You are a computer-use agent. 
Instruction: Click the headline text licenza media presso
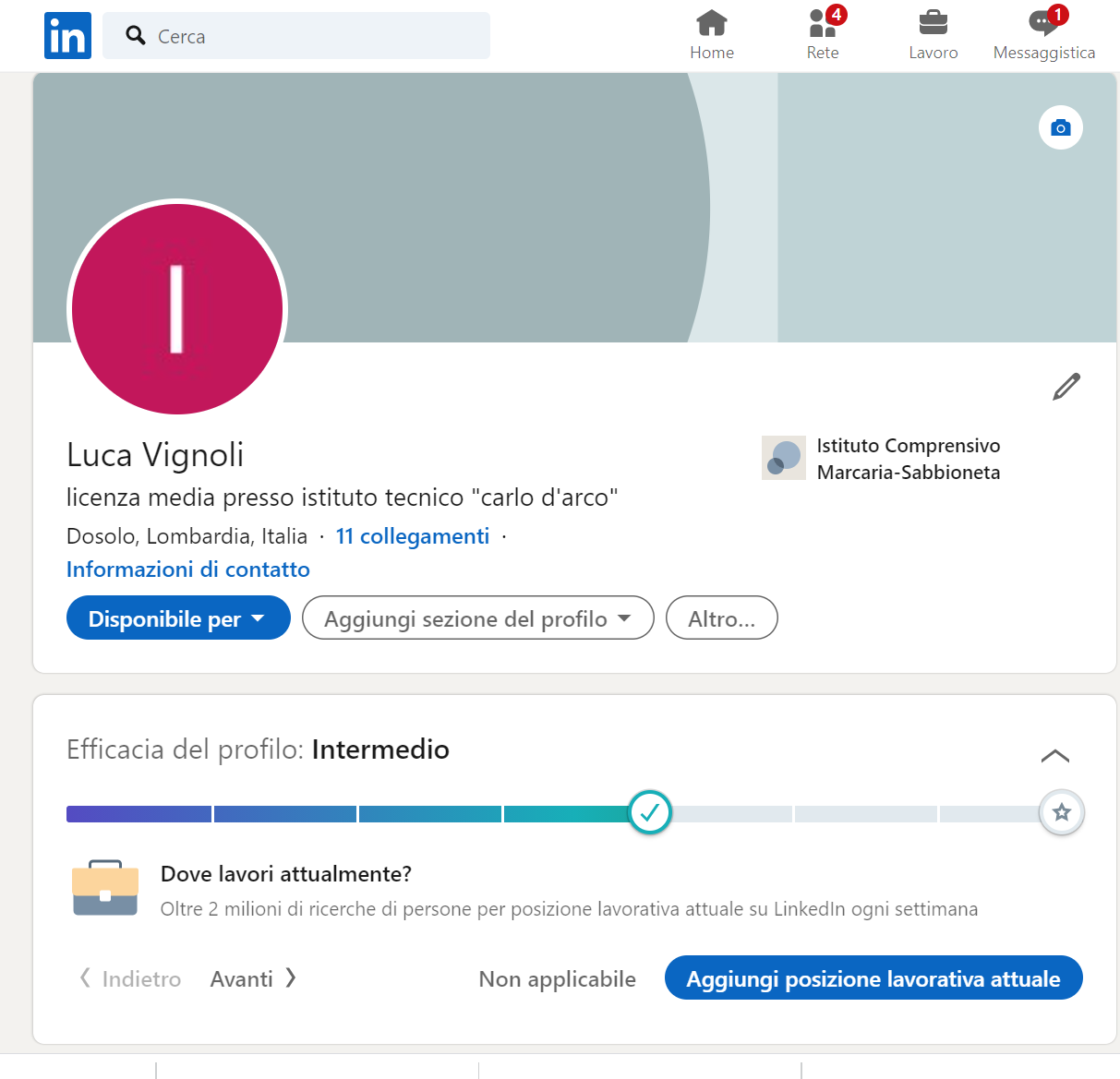[343, 498]
